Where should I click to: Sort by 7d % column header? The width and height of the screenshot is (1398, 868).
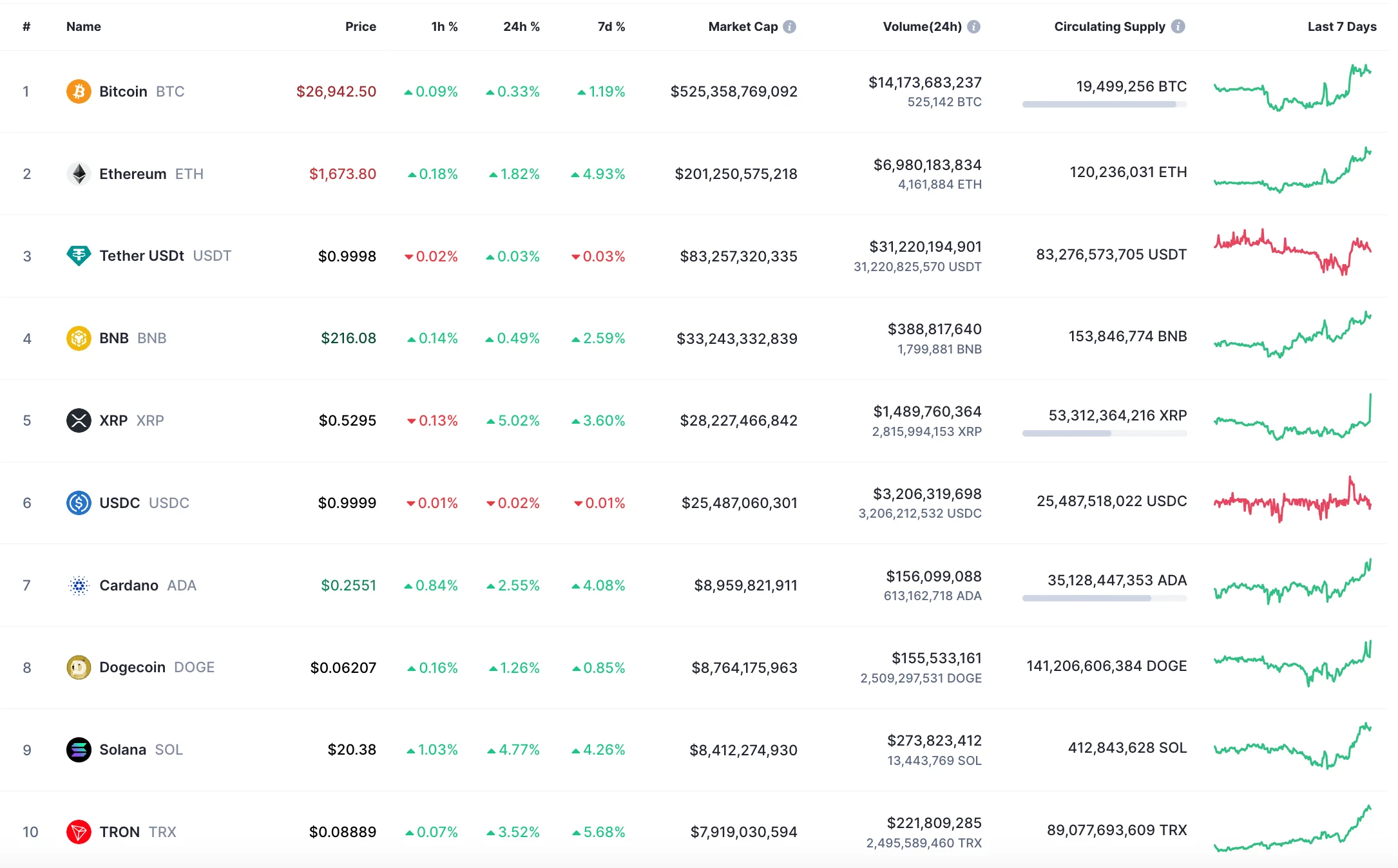click(x=611, y=26)
